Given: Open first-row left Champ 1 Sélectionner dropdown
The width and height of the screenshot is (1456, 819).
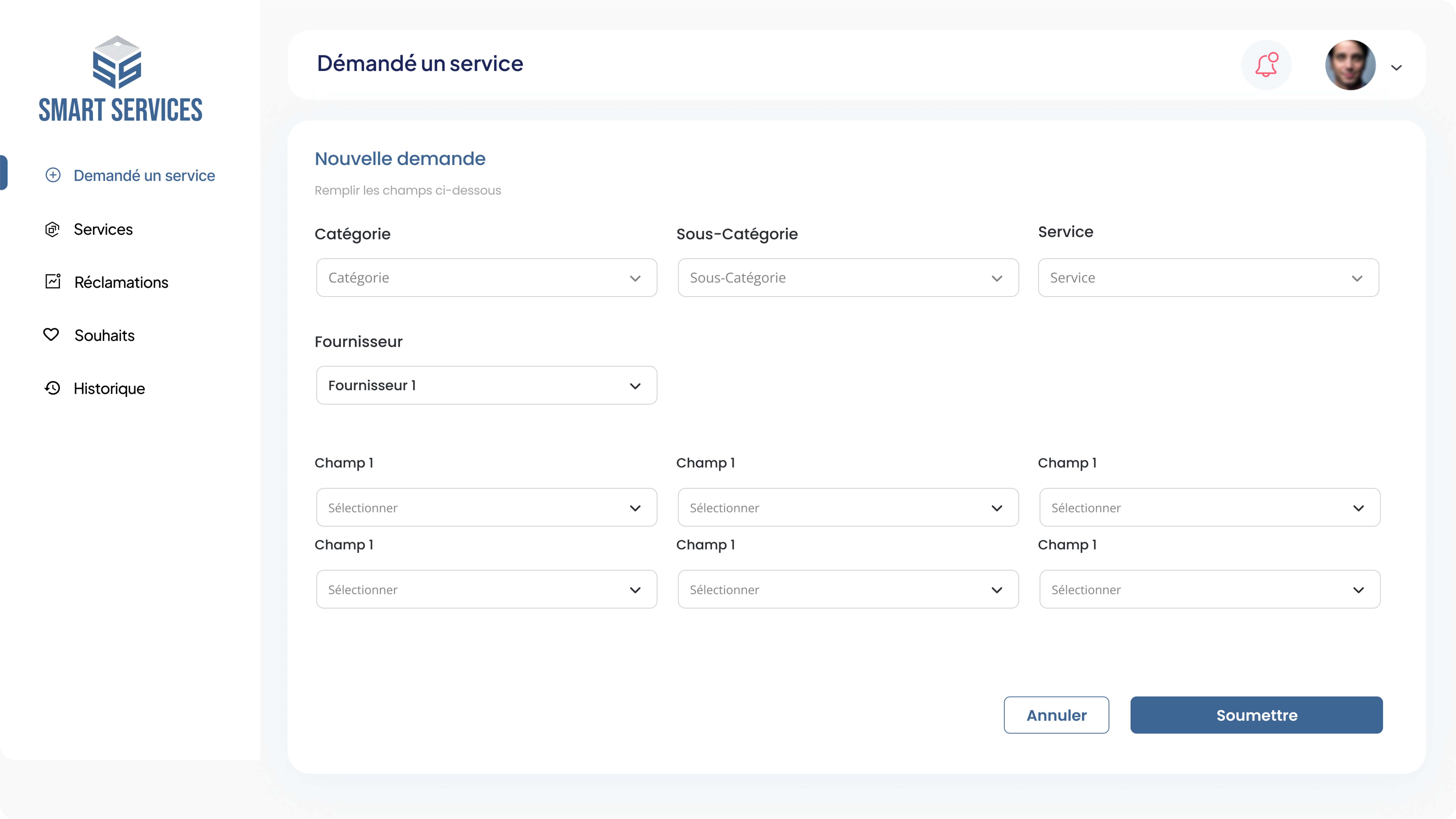Looking at the screenshot, I should [x=487, y=508].
